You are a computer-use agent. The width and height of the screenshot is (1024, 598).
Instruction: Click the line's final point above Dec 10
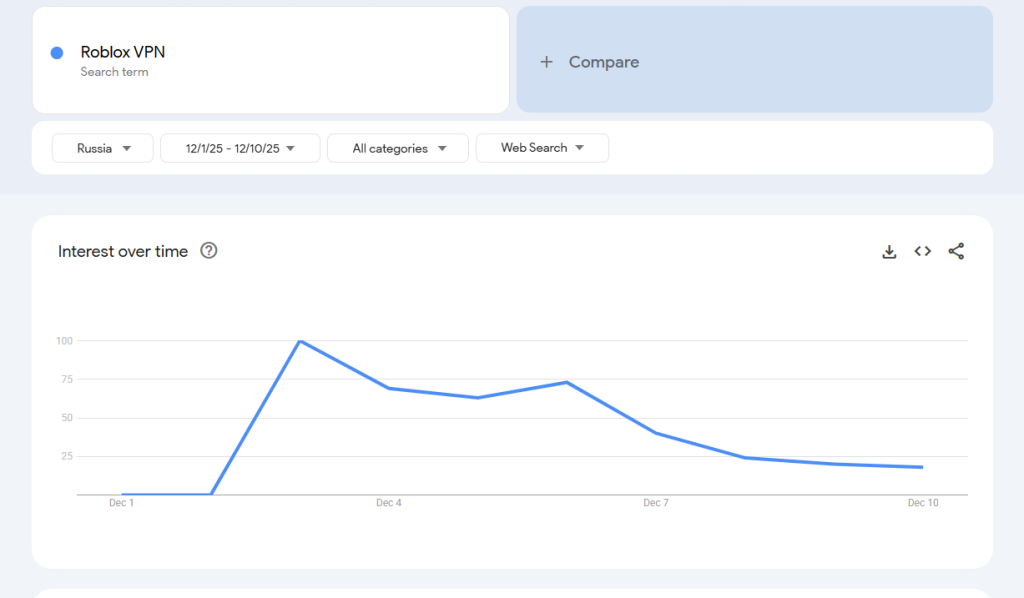click(x=922, y=467)
